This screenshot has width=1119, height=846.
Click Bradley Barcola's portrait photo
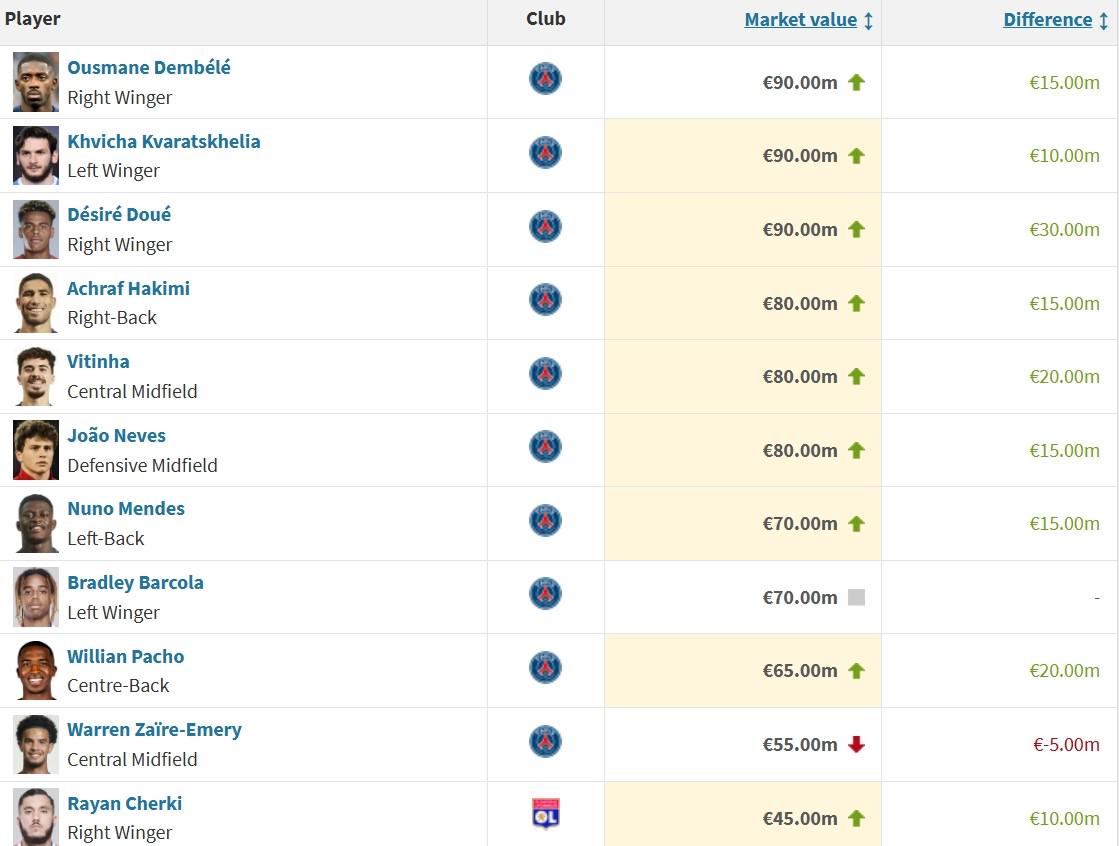(x=36, y=597)
